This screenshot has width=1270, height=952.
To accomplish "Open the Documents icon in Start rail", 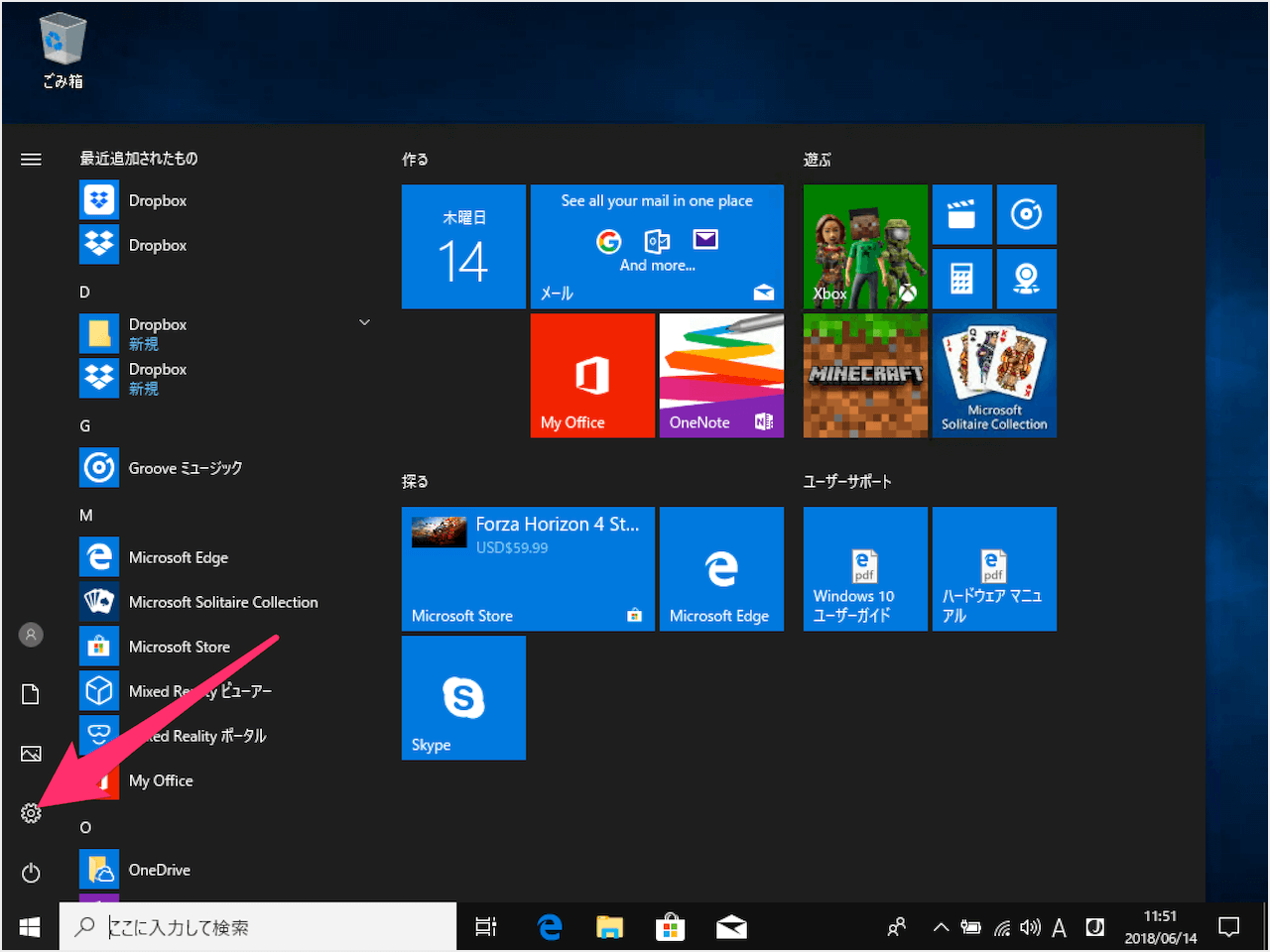I will coord(31,694).
